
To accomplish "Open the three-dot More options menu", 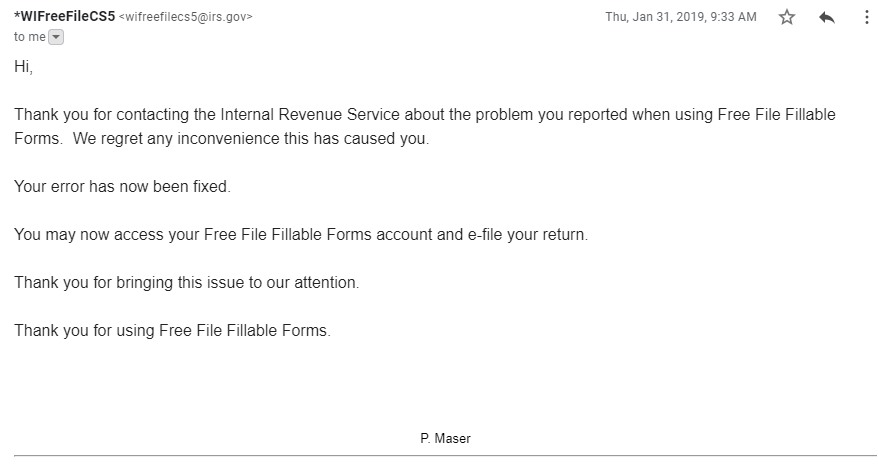I will pos(866,17).
